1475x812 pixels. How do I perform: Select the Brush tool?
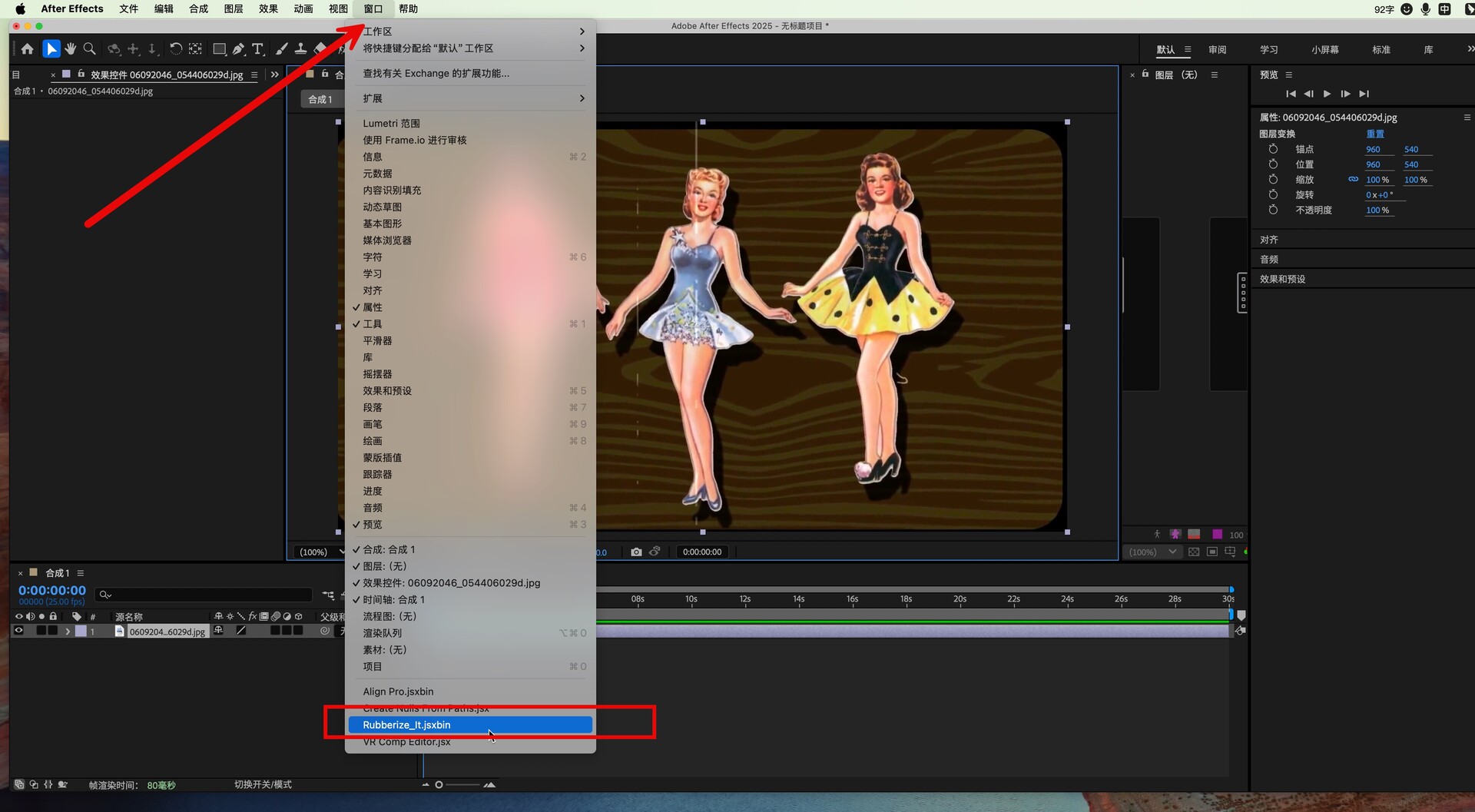pos(282,49)
